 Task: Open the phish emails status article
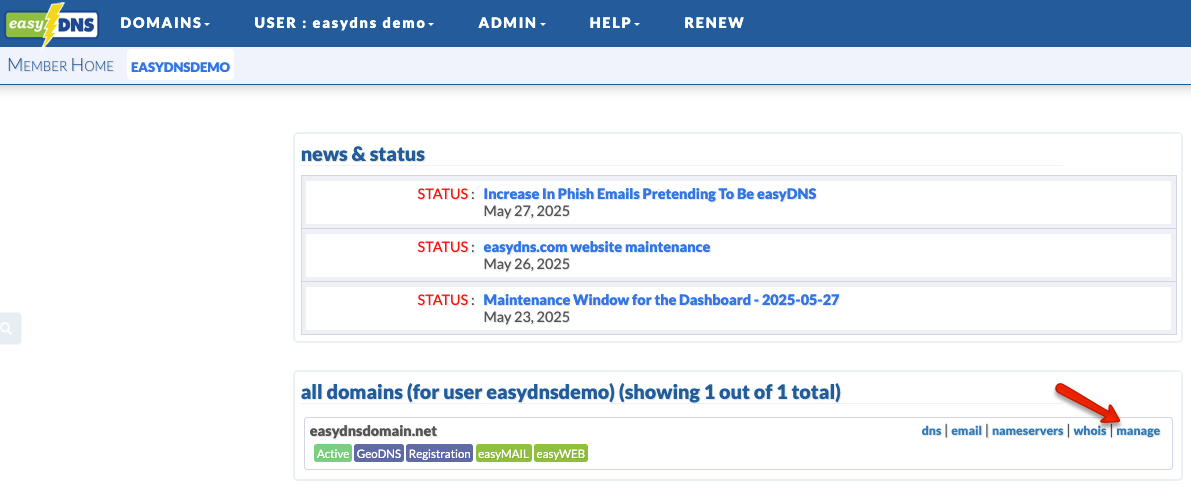(x=649, y=194)
